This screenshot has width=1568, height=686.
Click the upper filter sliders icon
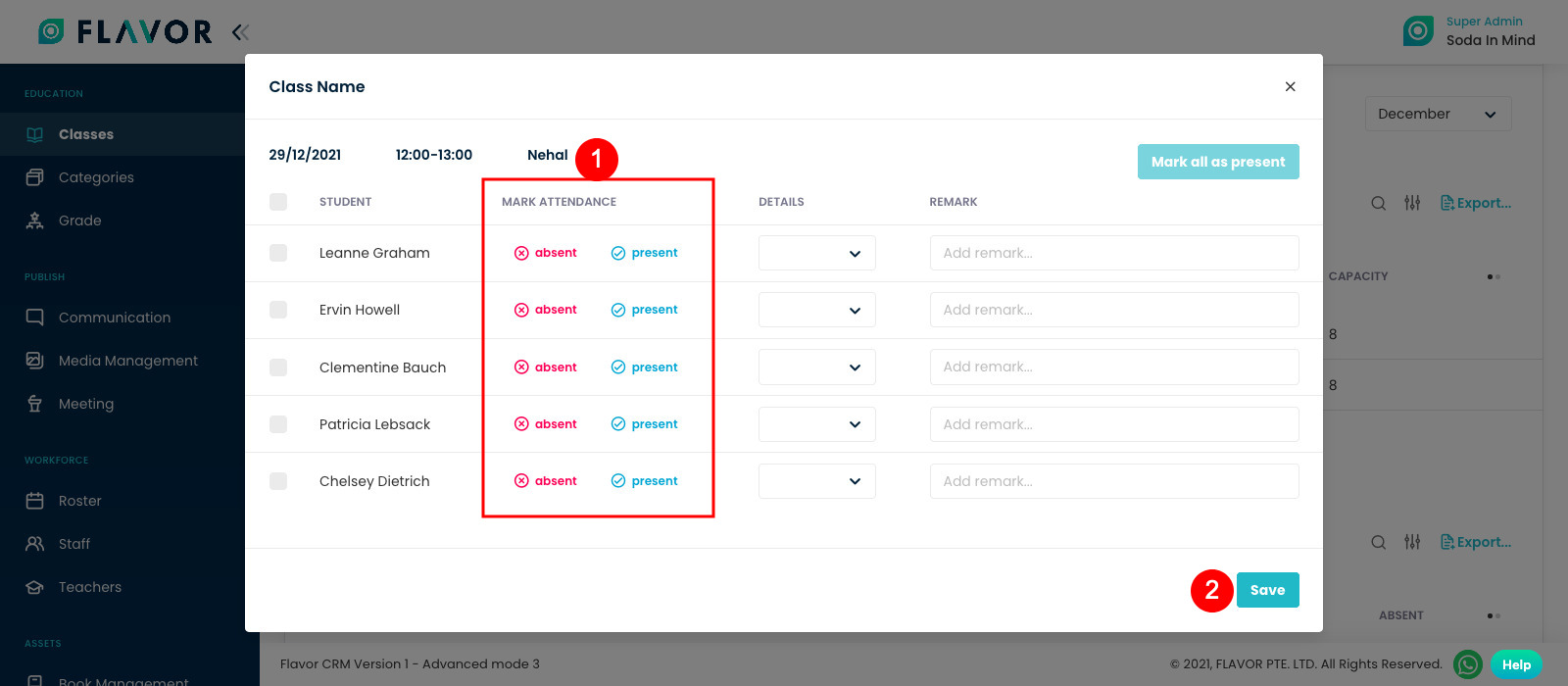point(1412,203)
